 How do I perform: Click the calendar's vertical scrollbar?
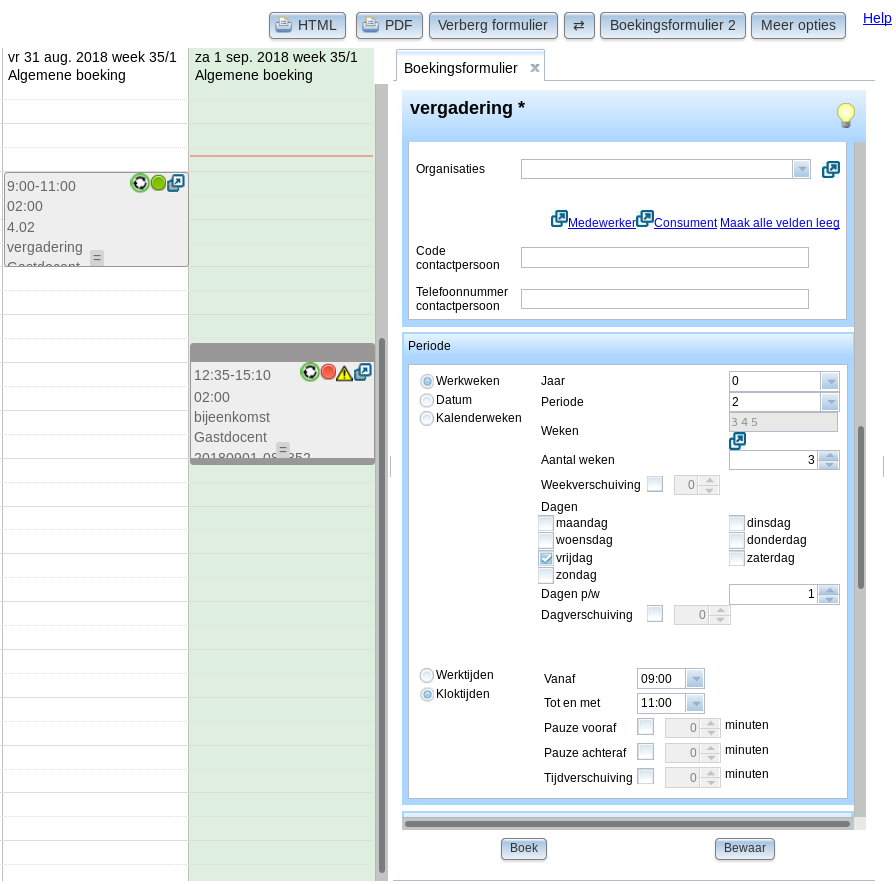[382, 606]
